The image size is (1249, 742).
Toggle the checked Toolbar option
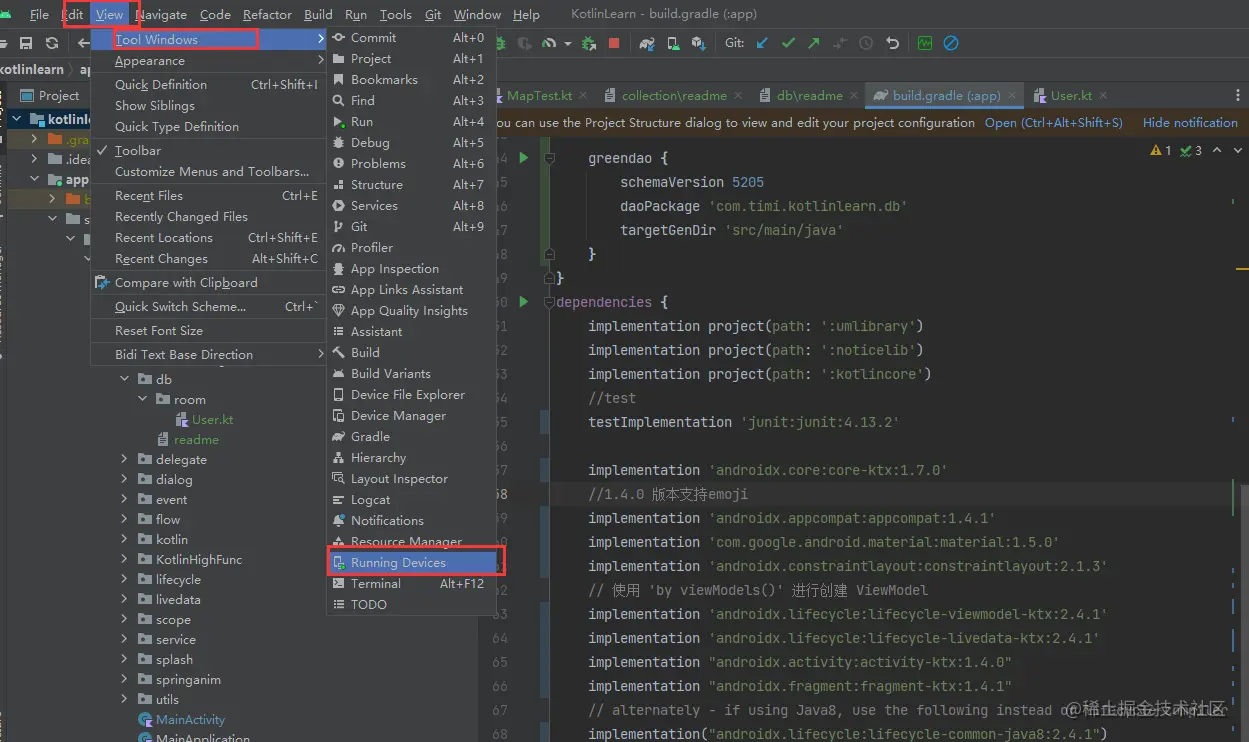(x=208, y=150)
